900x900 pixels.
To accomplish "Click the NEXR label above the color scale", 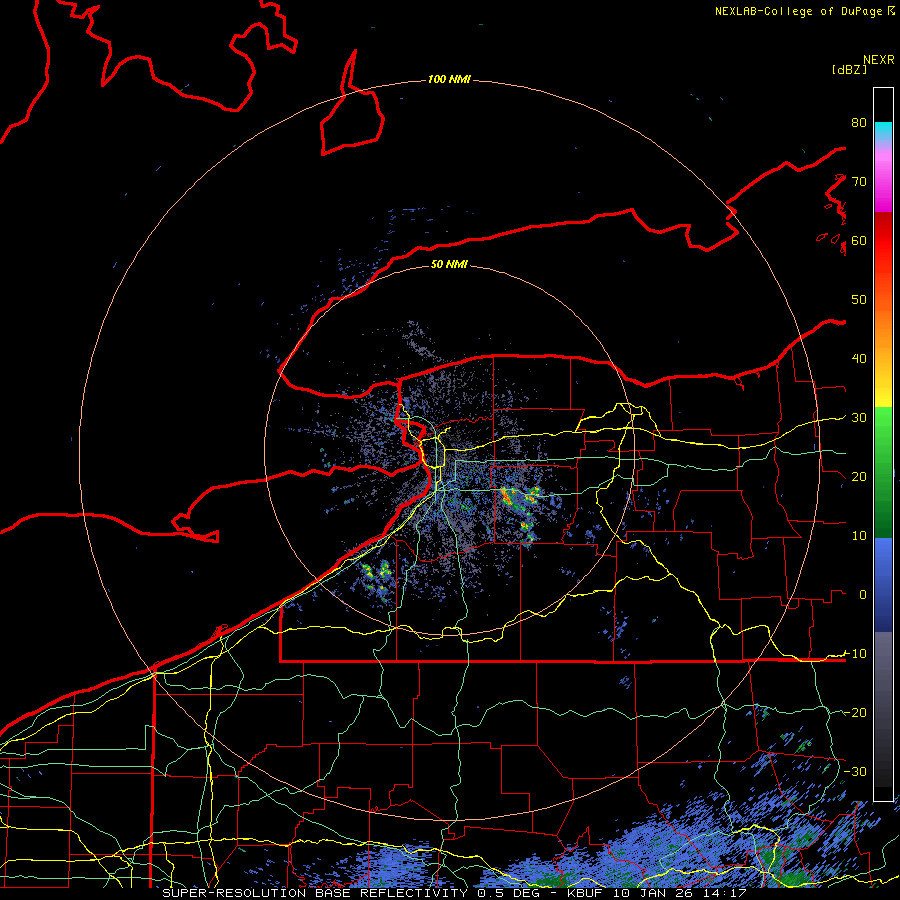I will (x=879, y=60).
